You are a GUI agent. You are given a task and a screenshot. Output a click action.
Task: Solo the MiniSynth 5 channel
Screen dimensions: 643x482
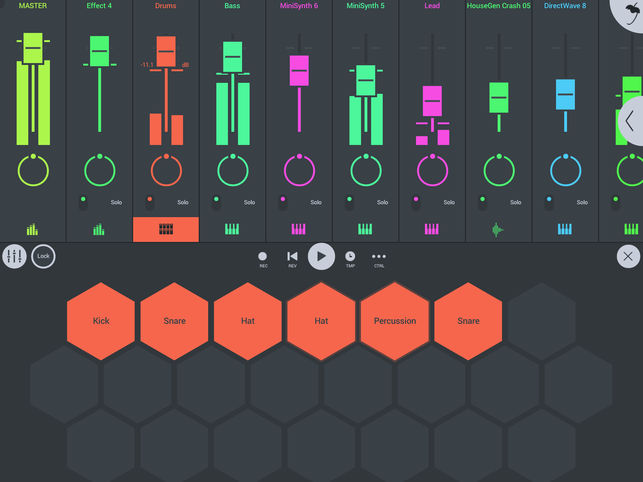click(x=383, y=202)
